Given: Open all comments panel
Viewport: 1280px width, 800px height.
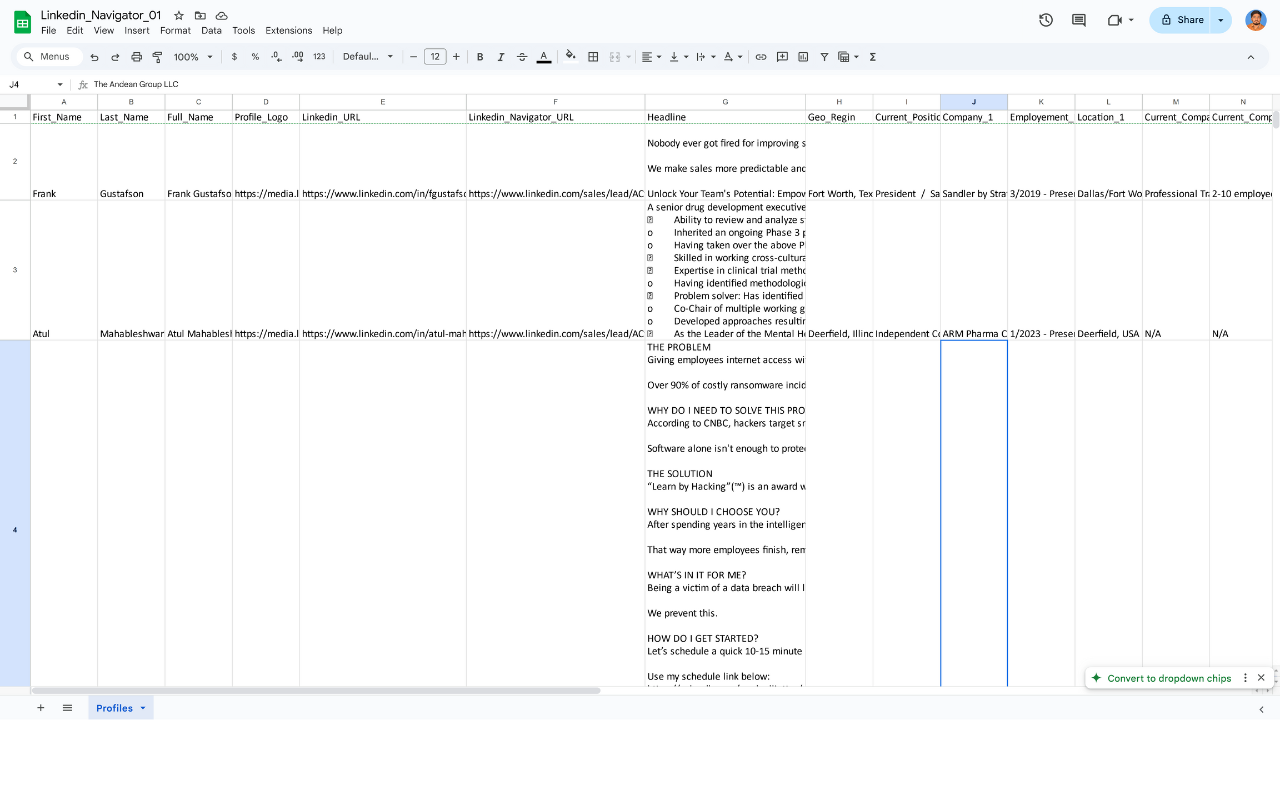Looking at the screenshot, I should coord(1079,20).
